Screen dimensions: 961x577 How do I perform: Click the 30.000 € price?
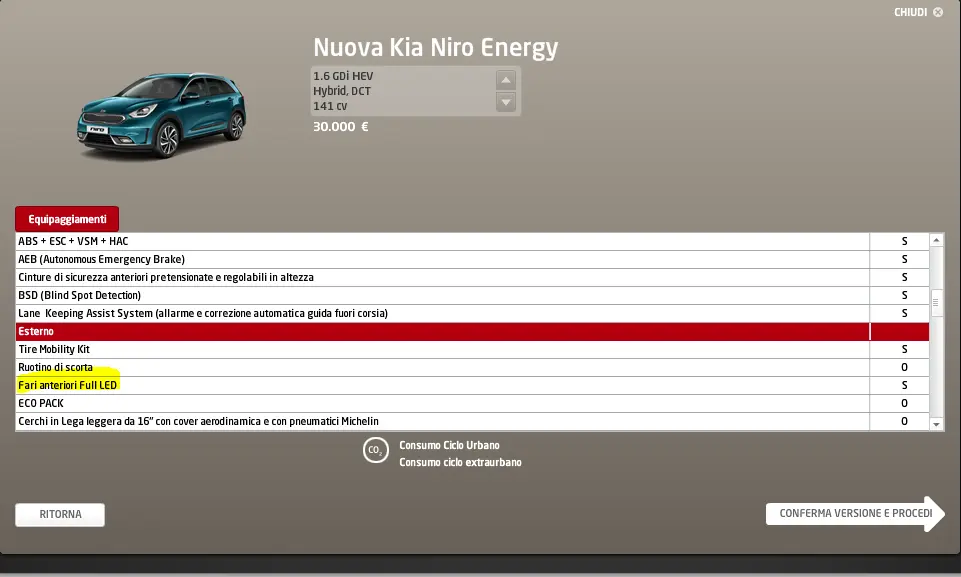(341, 127)
